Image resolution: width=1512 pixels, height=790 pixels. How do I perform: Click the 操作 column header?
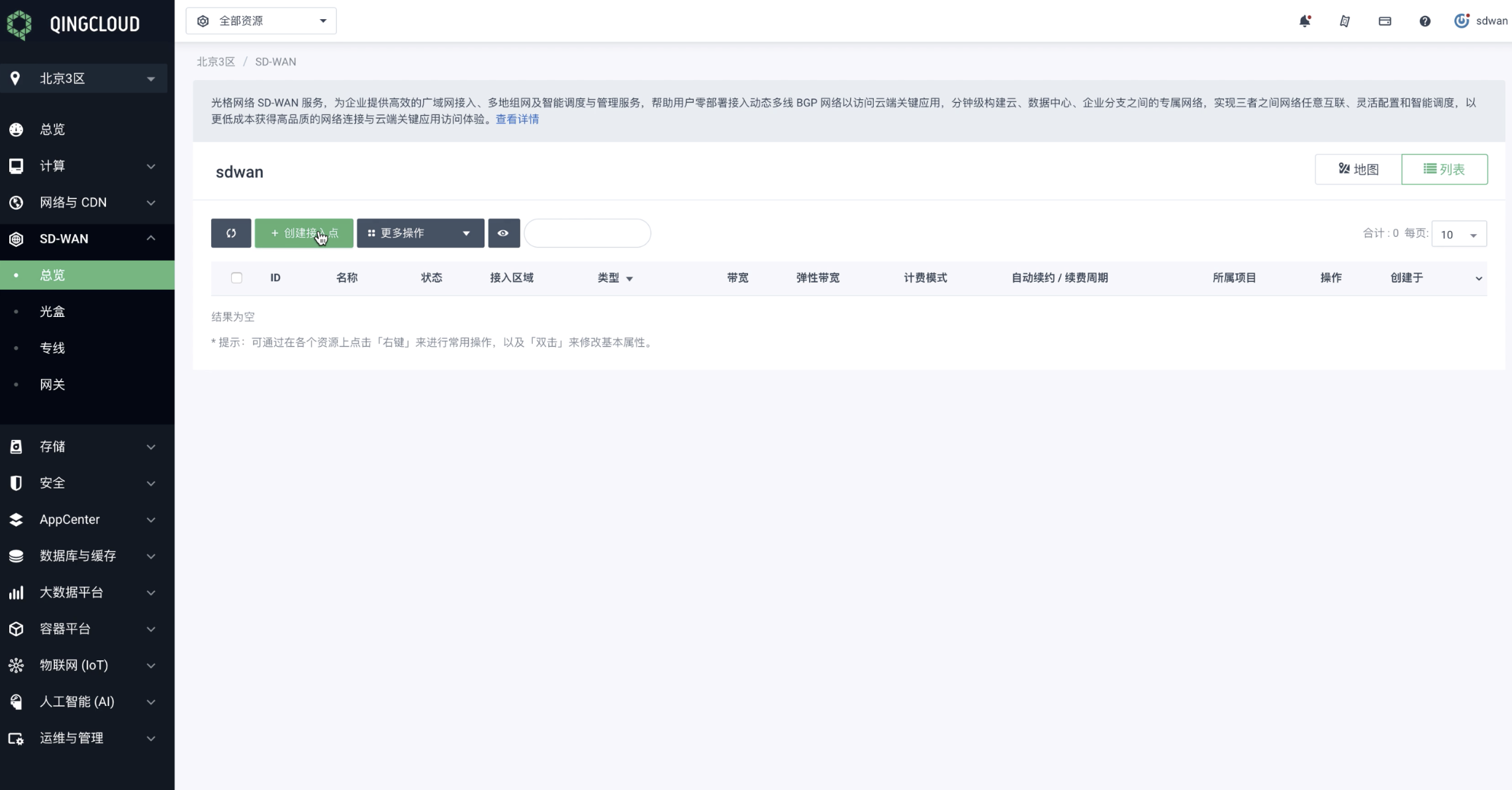pos(1331,278)
